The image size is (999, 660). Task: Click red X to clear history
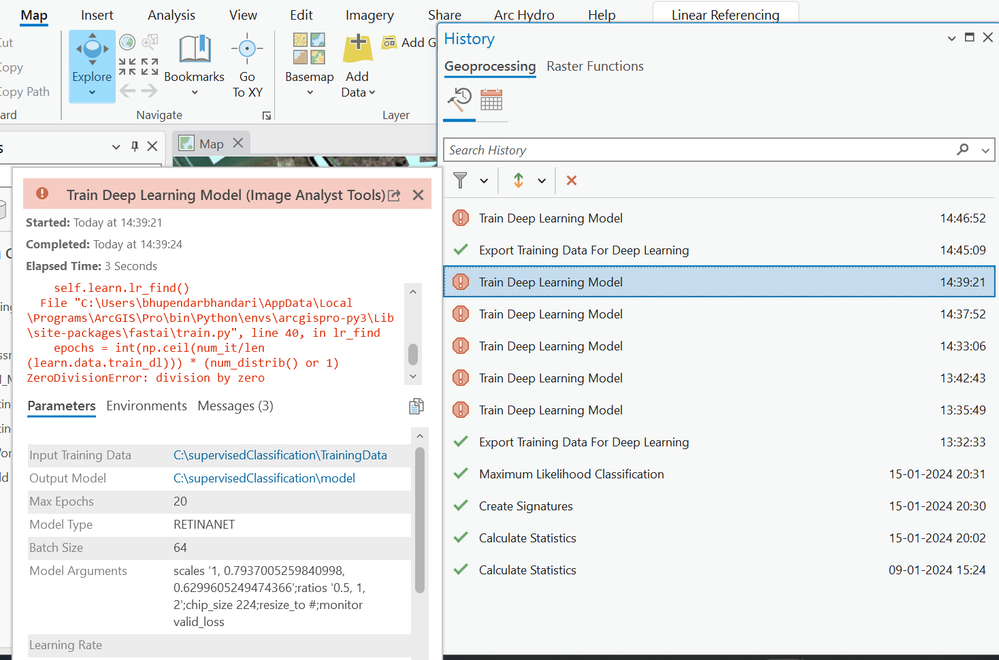(x=571, y=180)
